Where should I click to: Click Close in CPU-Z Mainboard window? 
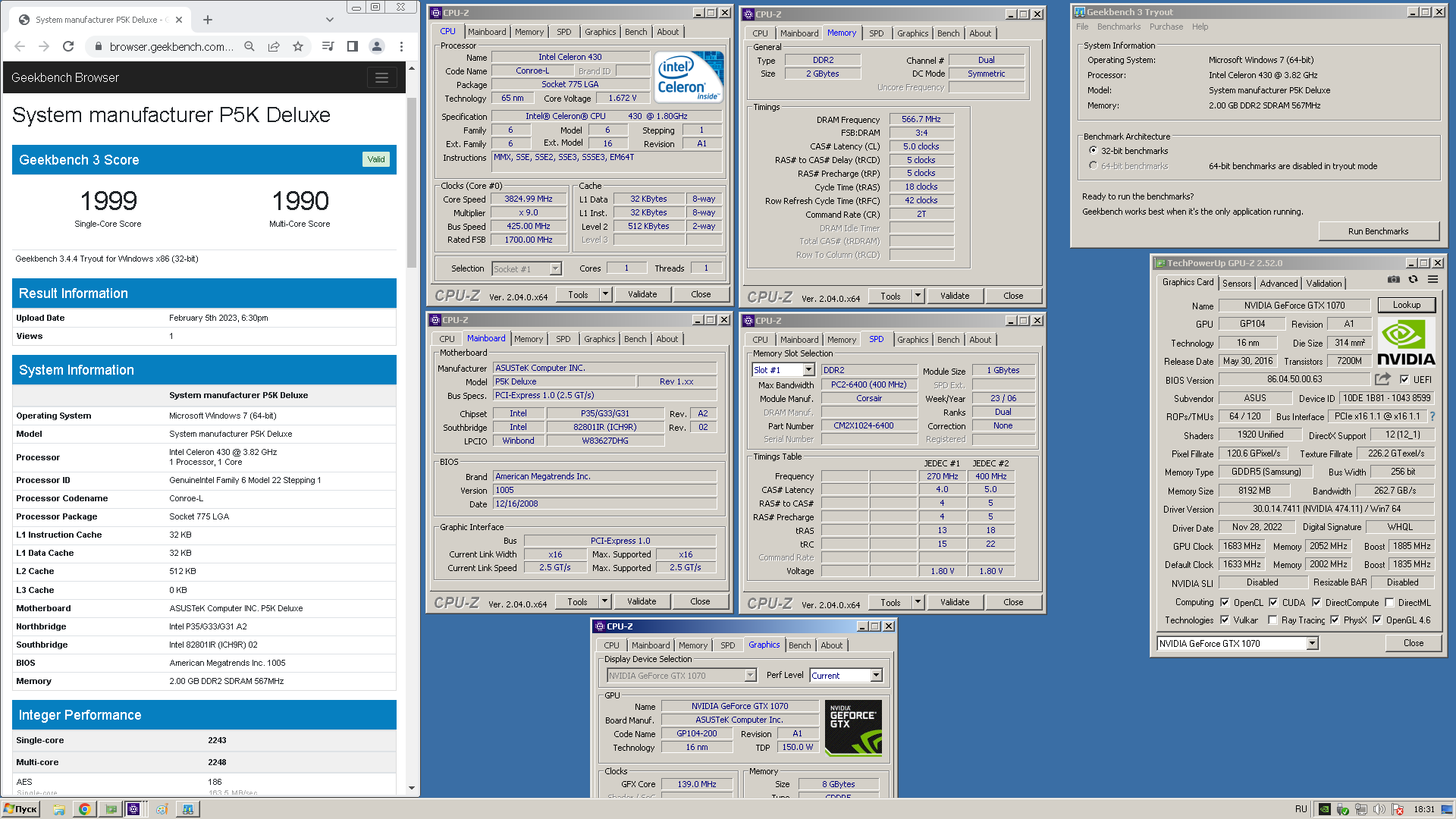pyautogui.click(x=700, y=601)
